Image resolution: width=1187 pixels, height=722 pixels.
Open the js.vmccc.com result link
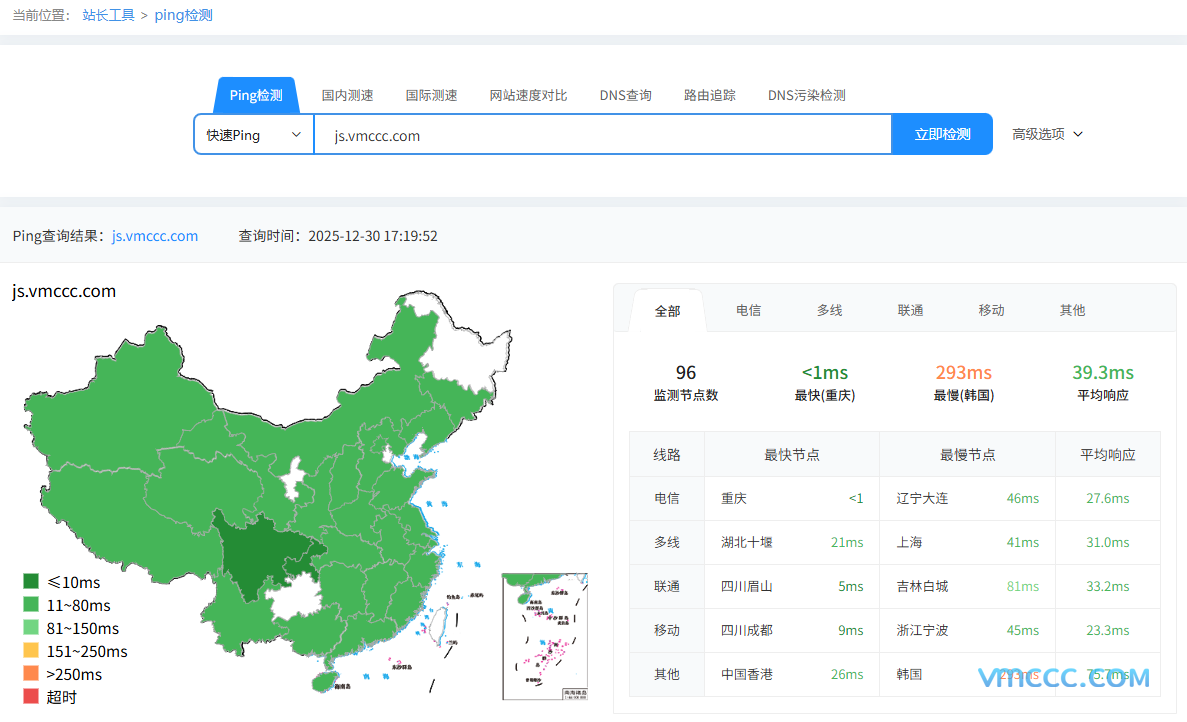pyautogui.click(x=154, y=236)
